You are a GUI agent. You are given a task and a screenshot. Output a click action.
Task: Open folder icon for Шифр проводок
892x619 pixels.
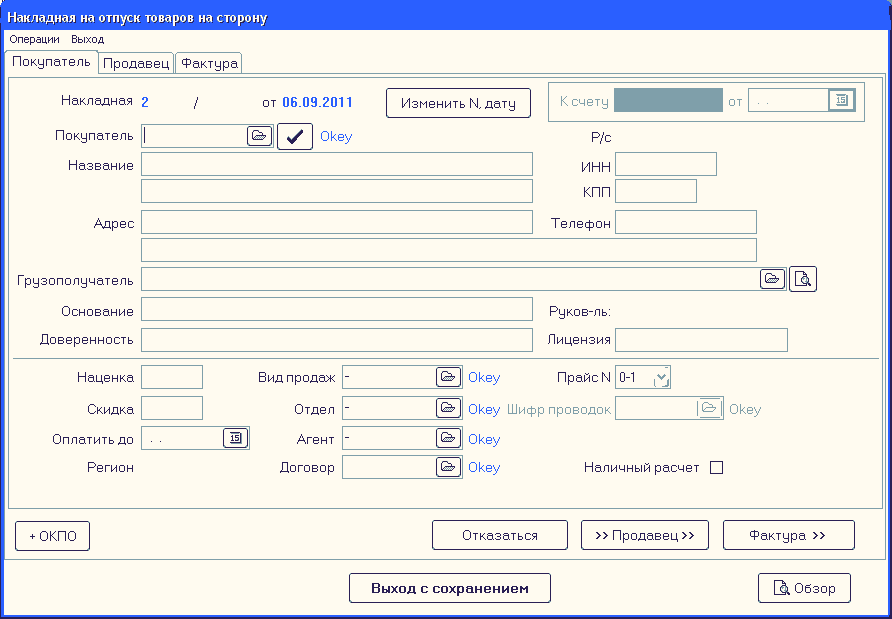(x=709, y=408)
